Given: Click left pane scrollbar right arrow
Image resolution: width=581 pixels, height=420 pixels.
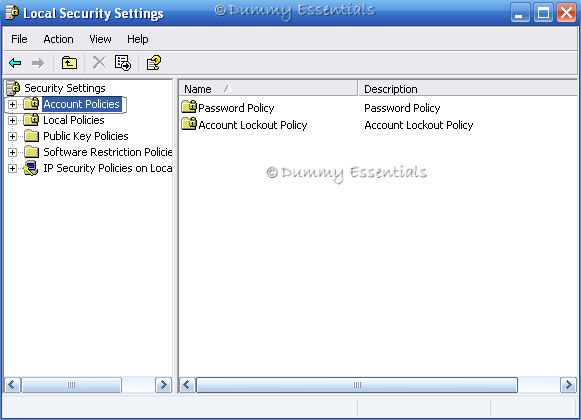Looking at the screenshot, I should click(163, 385).
